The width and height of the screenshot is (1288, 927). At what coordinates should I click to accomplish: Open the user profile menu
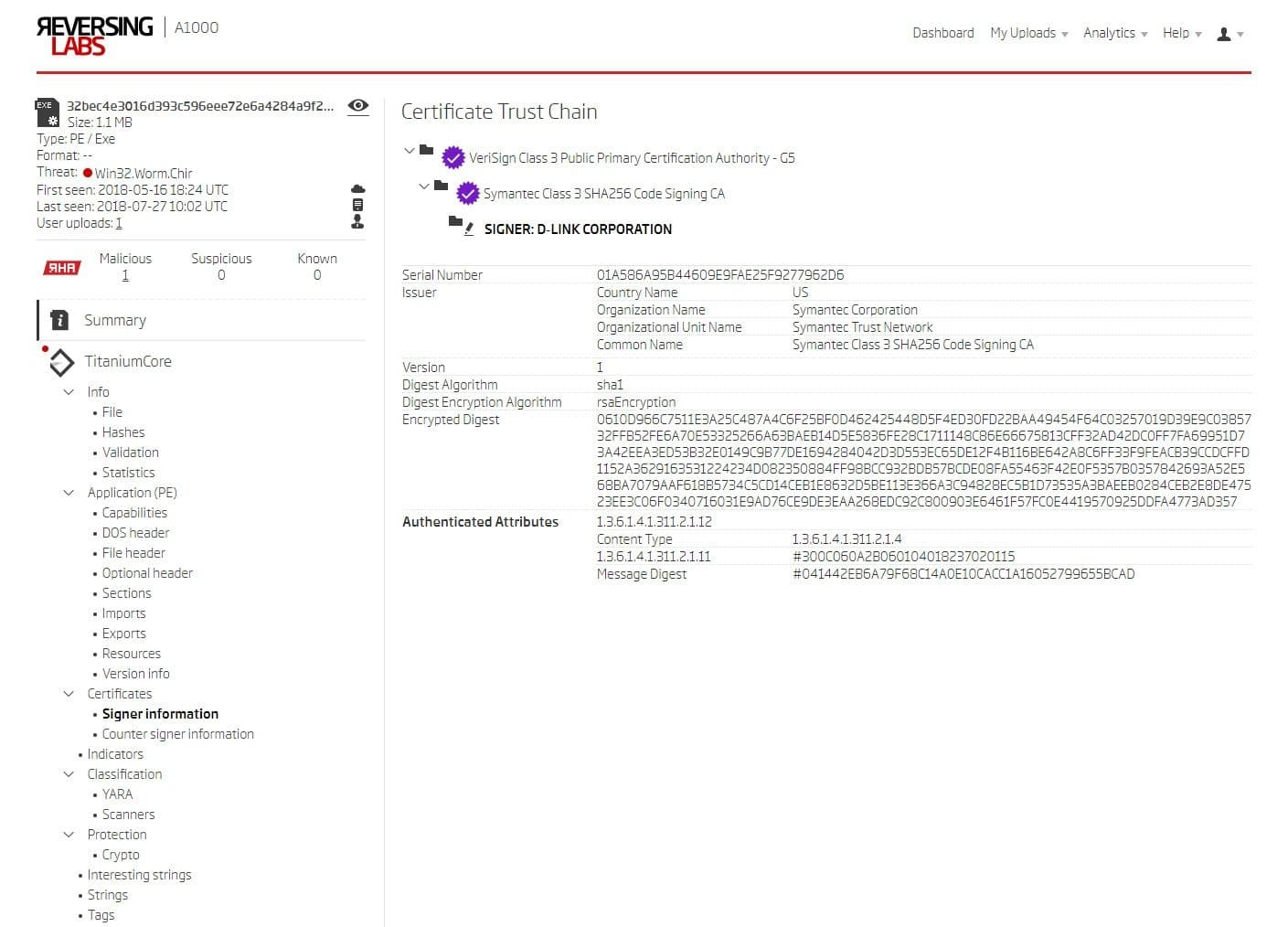(x=1225, y=33)
